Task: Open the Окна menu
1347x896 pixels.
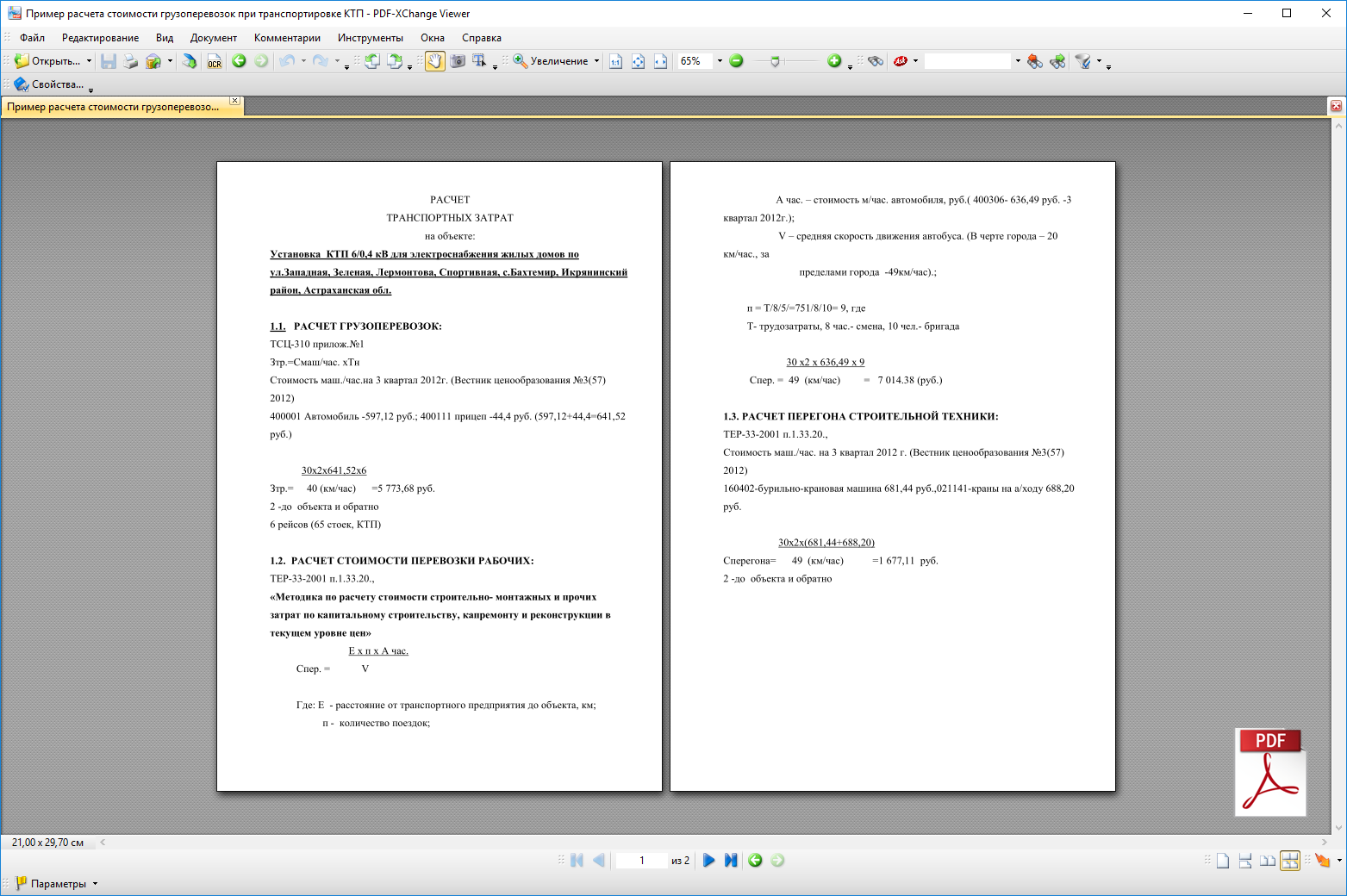Action: 433,38
